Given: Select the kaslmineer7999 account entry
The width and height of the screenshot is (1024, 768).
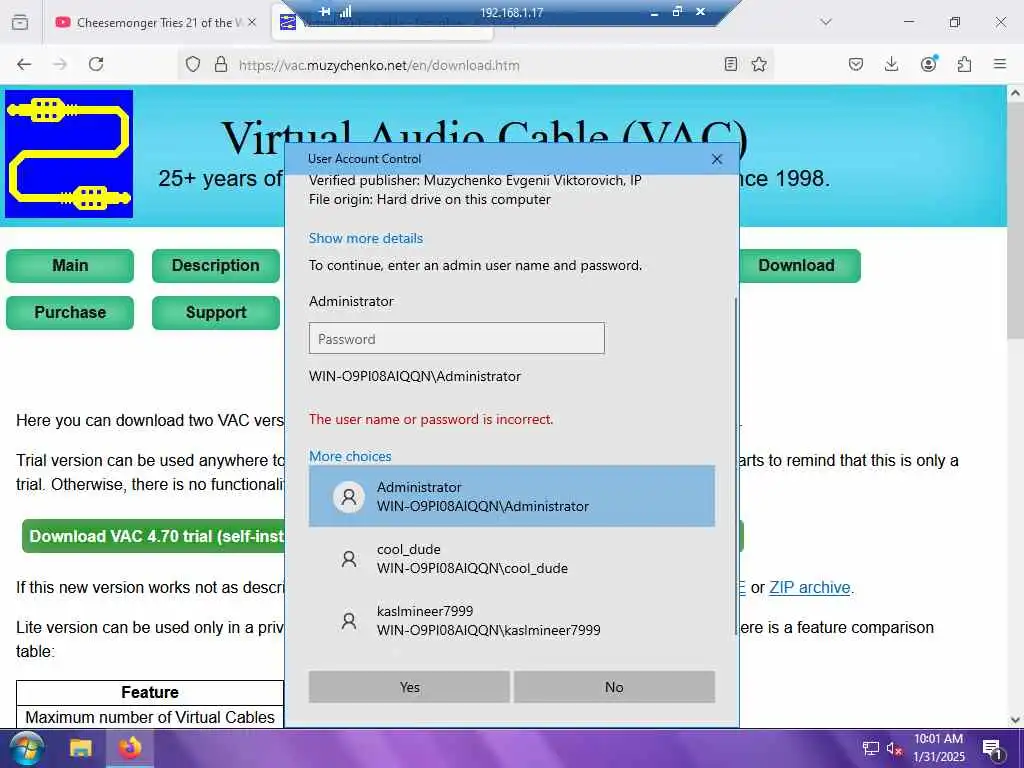Looking at the screenshot, I should [511, 620].
